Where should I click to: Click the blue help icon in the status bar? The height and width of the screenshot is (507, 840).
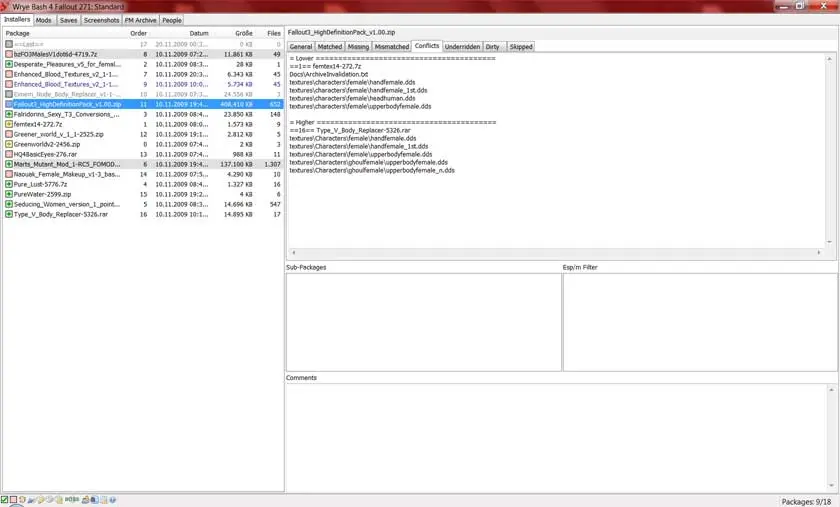(x=112, y=500)
